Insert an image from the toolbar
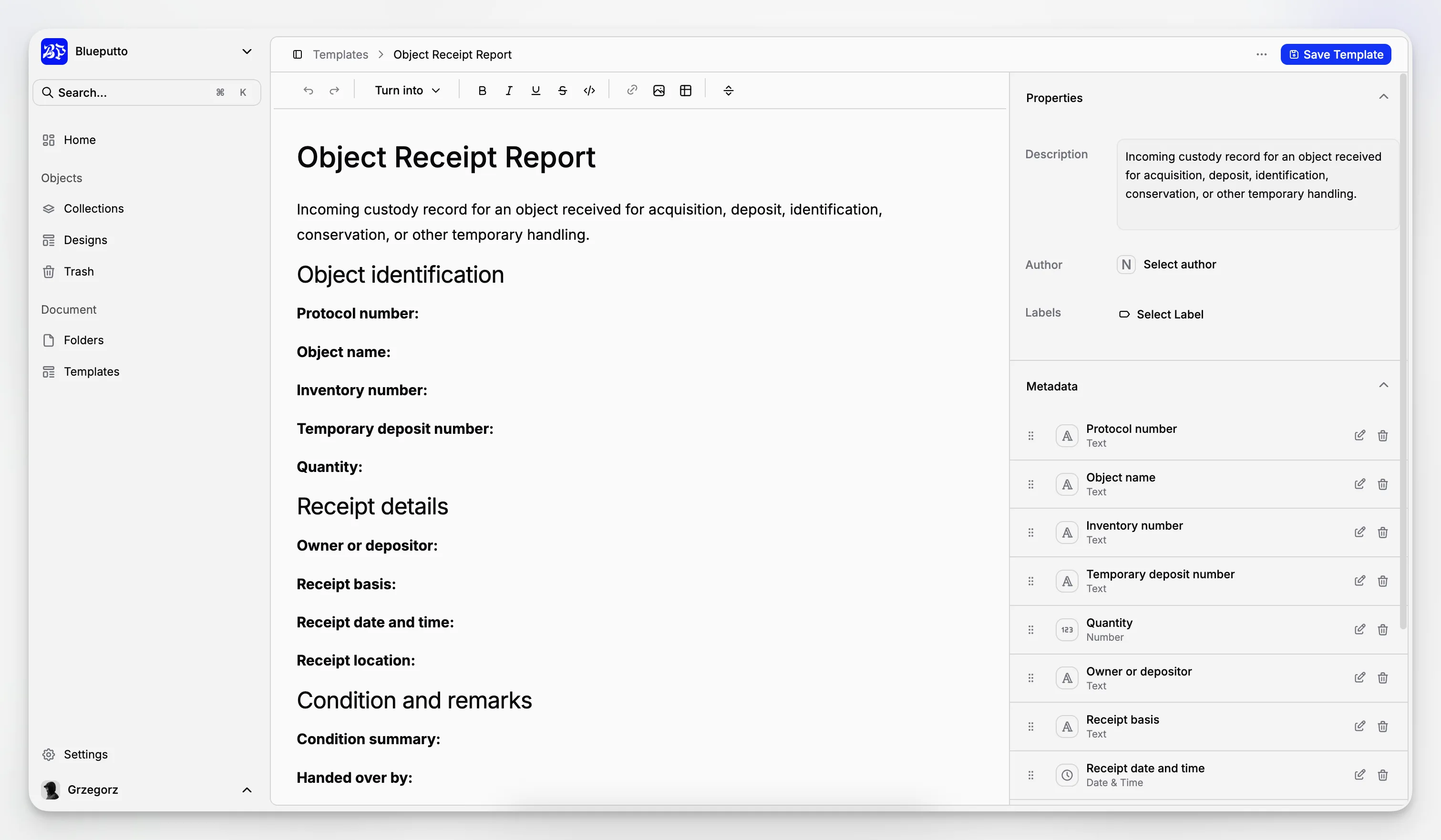The width and height of the screenshot is (1441, 840). [659, 91]
